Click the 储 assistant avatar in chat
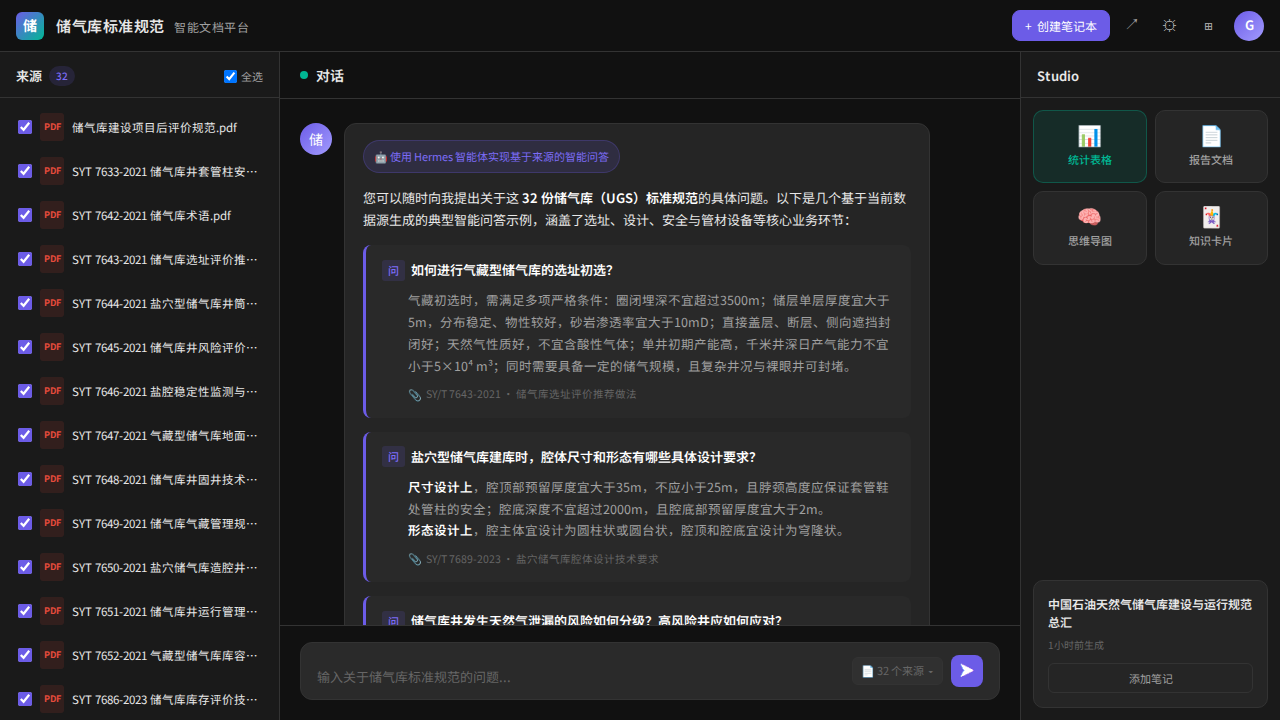The image size is (1280, 720). click(316, 139)
